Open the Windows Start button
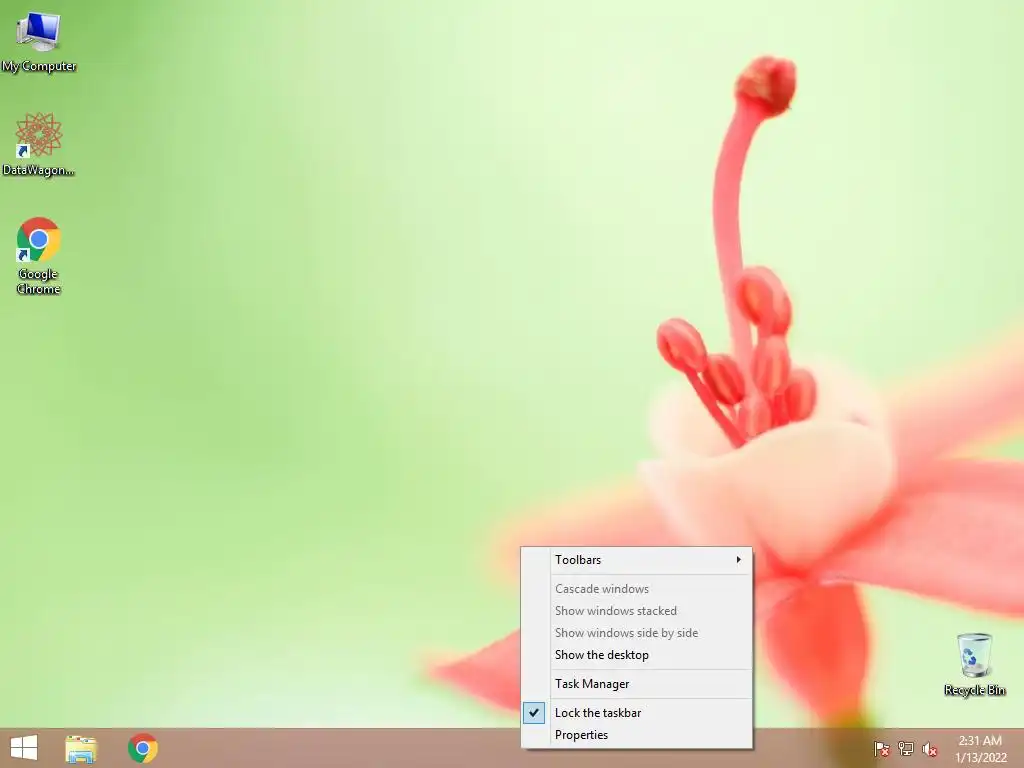Screen dimensions: 1024x768 tap(24, 748)
